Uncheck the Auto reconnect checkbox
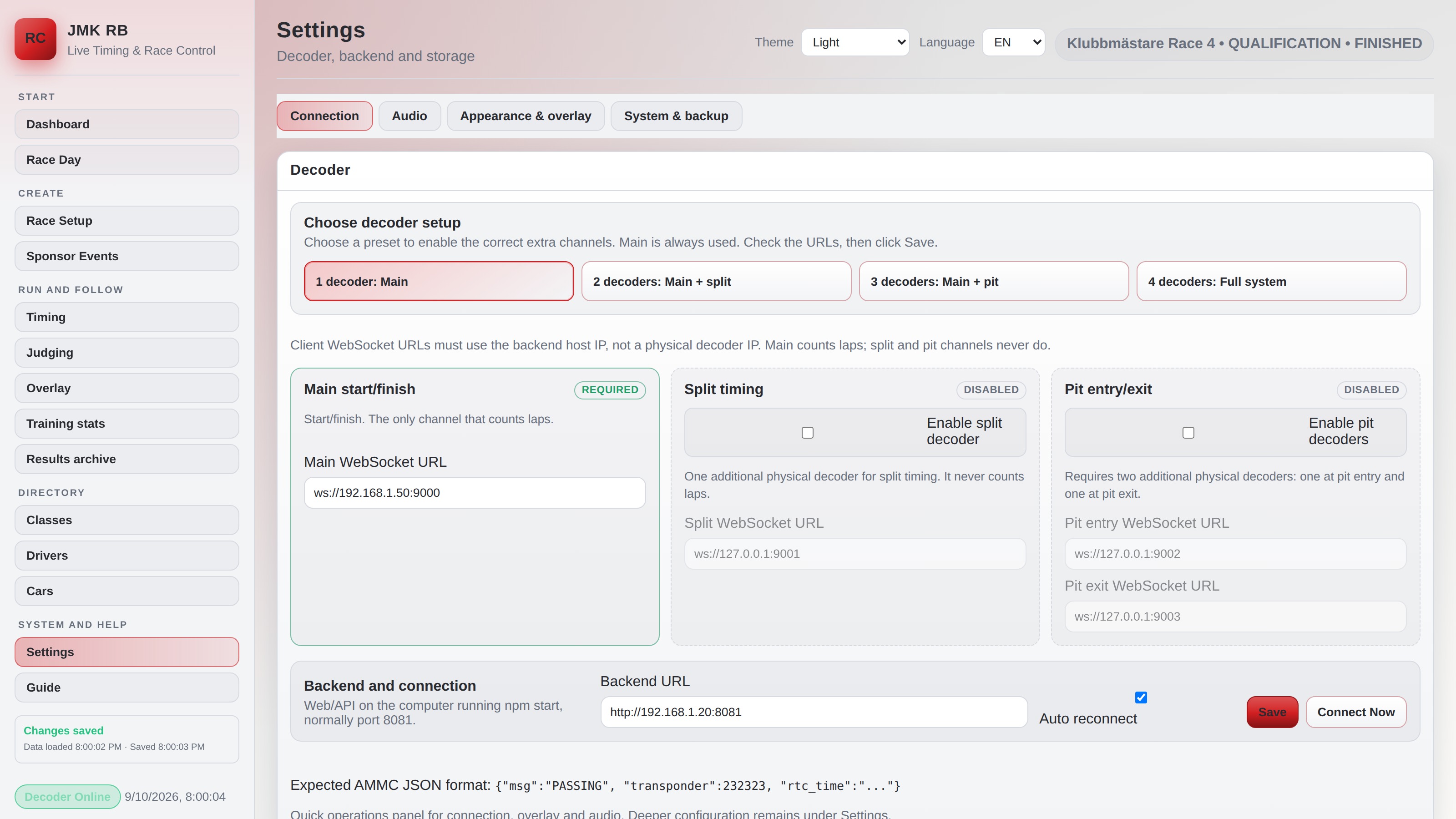The height and width of the screenshot is (819, 1456). click(x=1141, y=698)
